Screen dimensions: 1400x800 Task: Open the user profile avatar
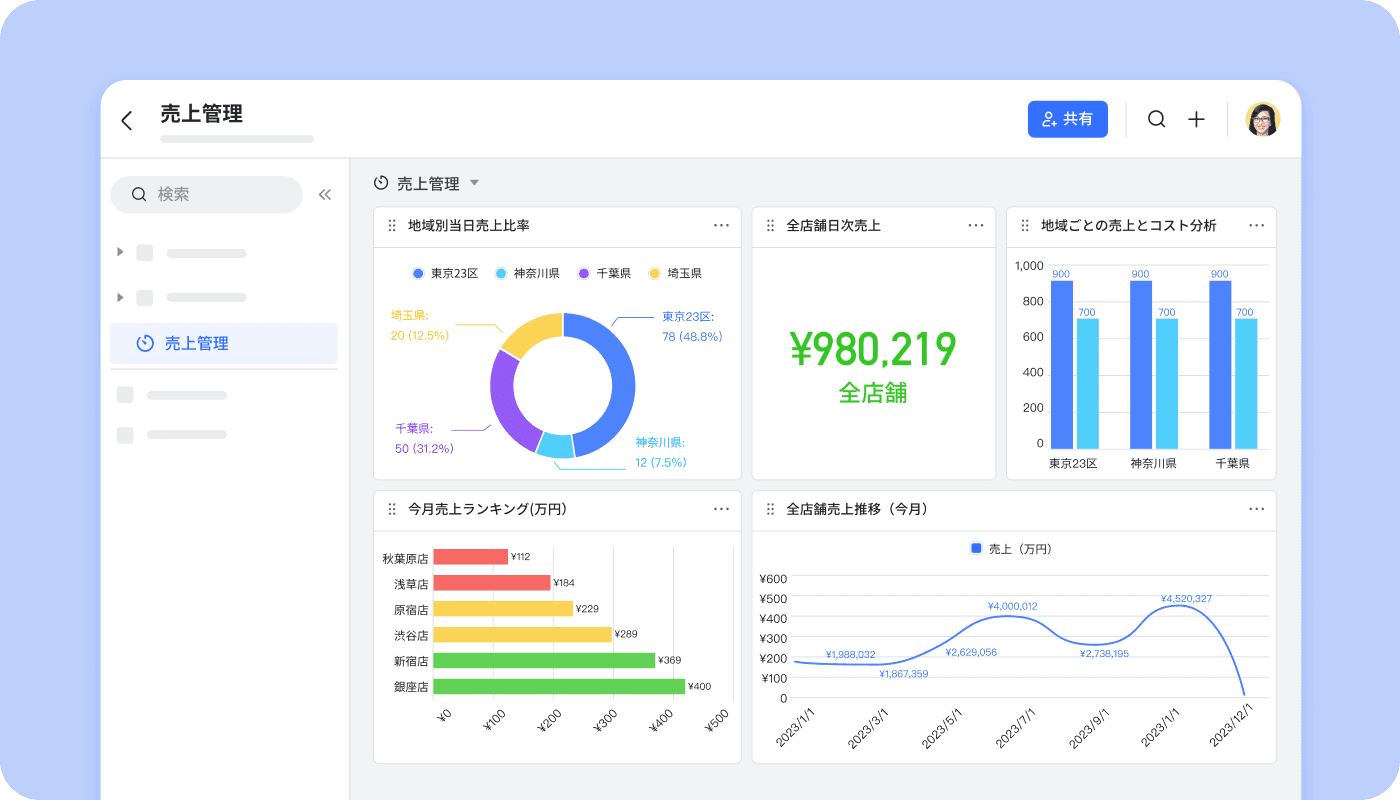(x=1263, y=119)
